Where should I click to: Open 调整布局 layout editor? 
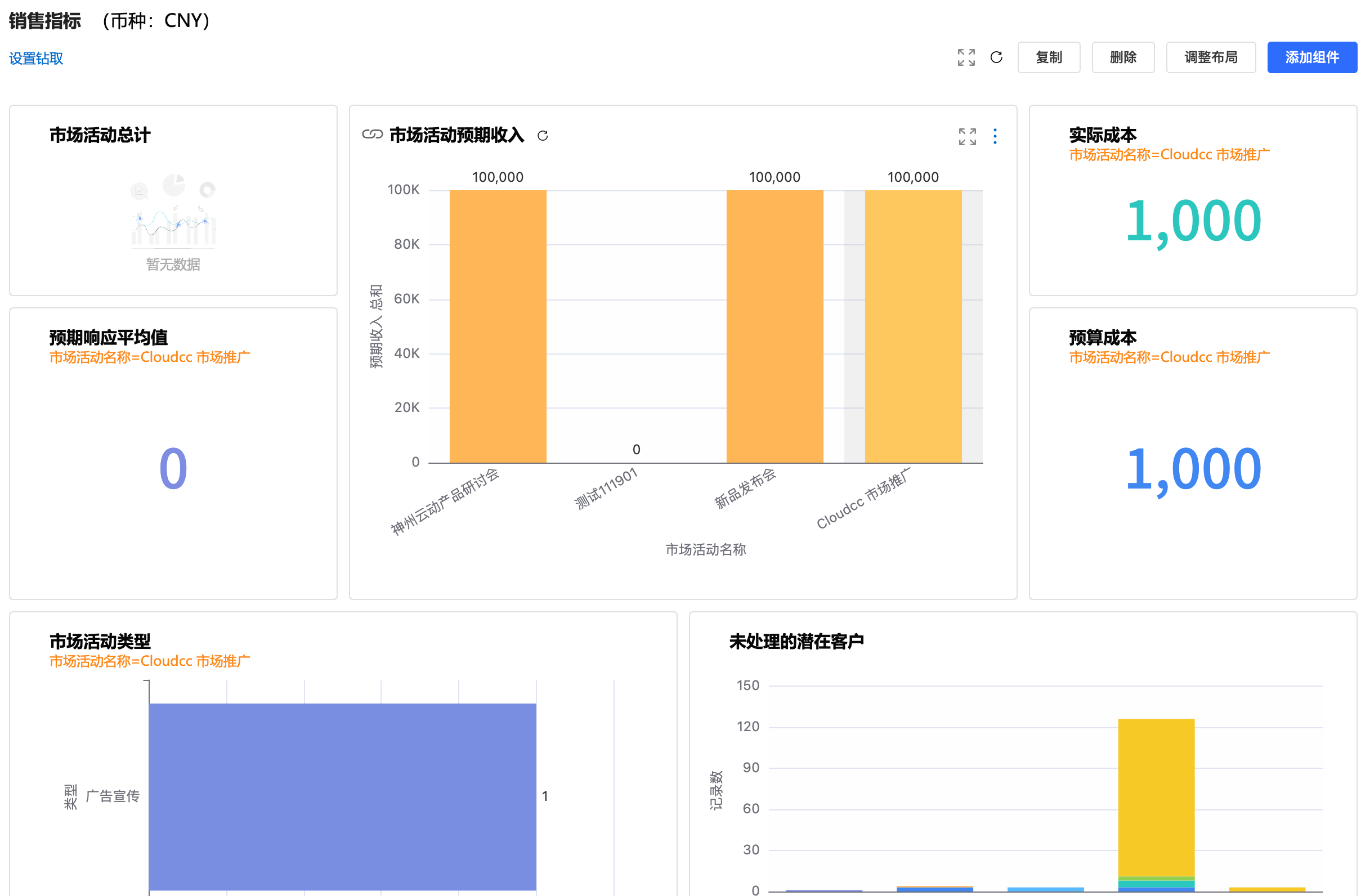tap(1210, 57)
